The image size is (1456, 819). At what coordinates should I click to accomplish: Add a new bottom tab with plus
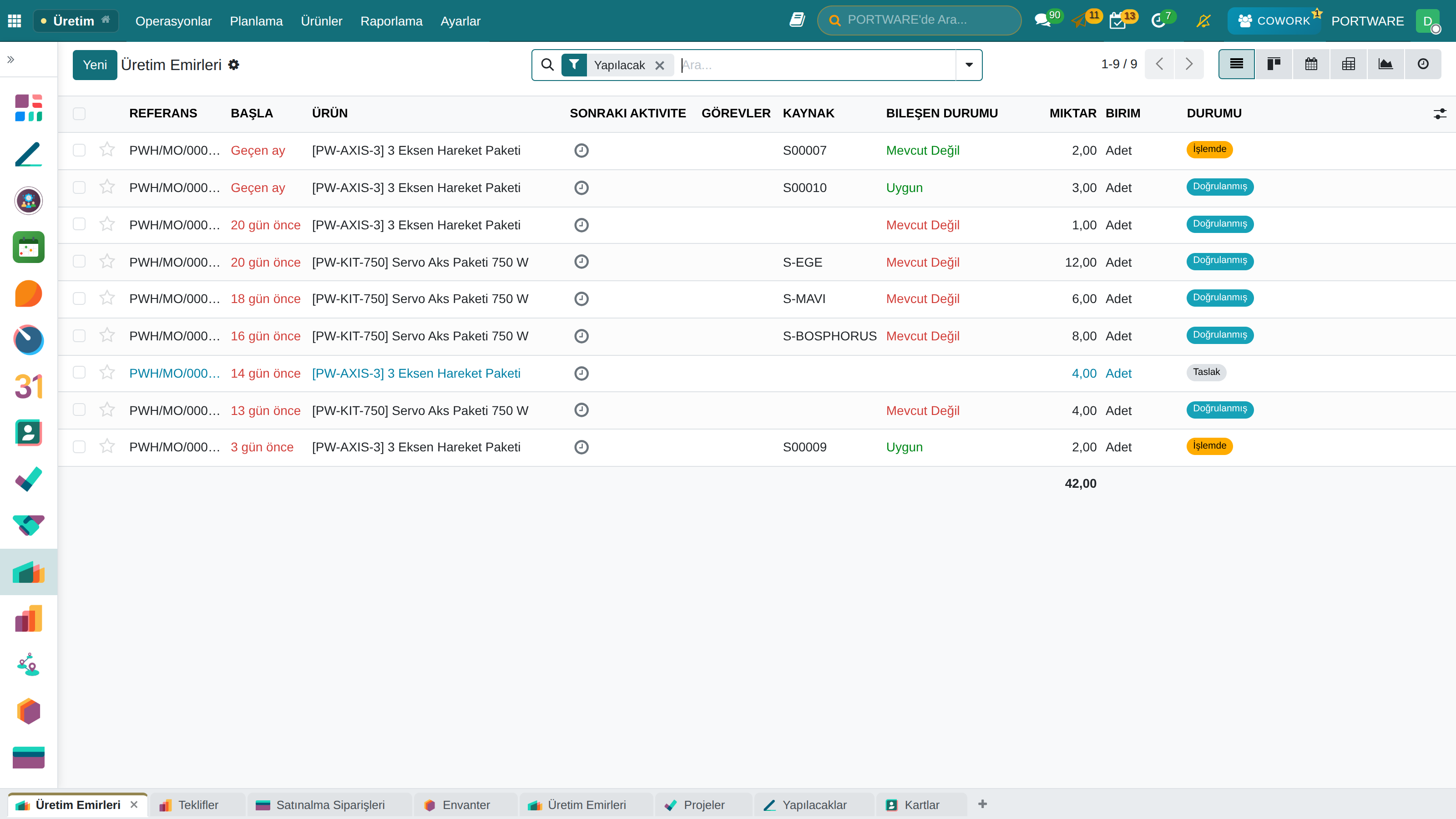click(982, 804)
